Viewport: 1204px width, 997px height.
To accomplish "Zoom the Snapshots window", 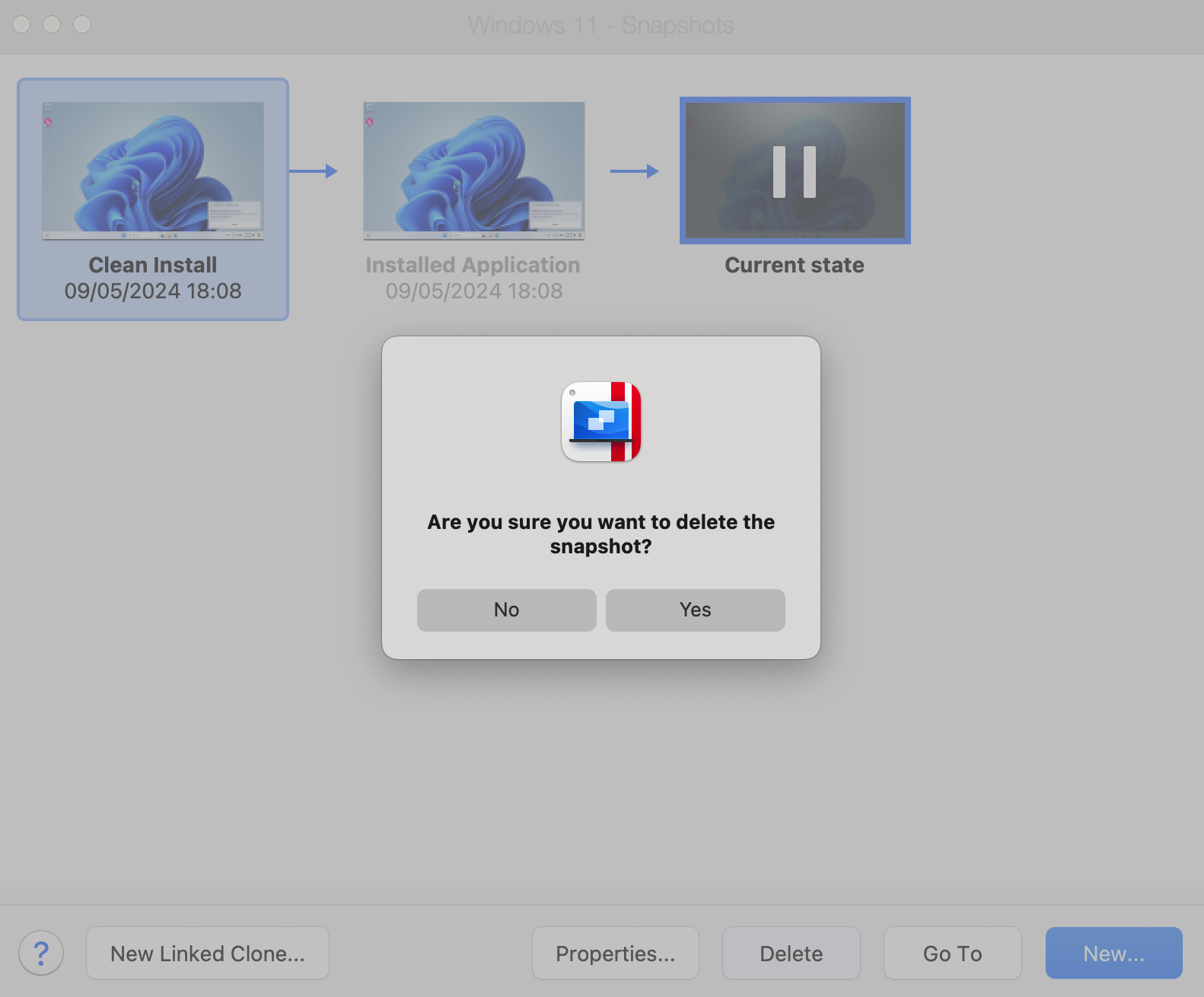I will pyautogui.click(x=82, y=24).
